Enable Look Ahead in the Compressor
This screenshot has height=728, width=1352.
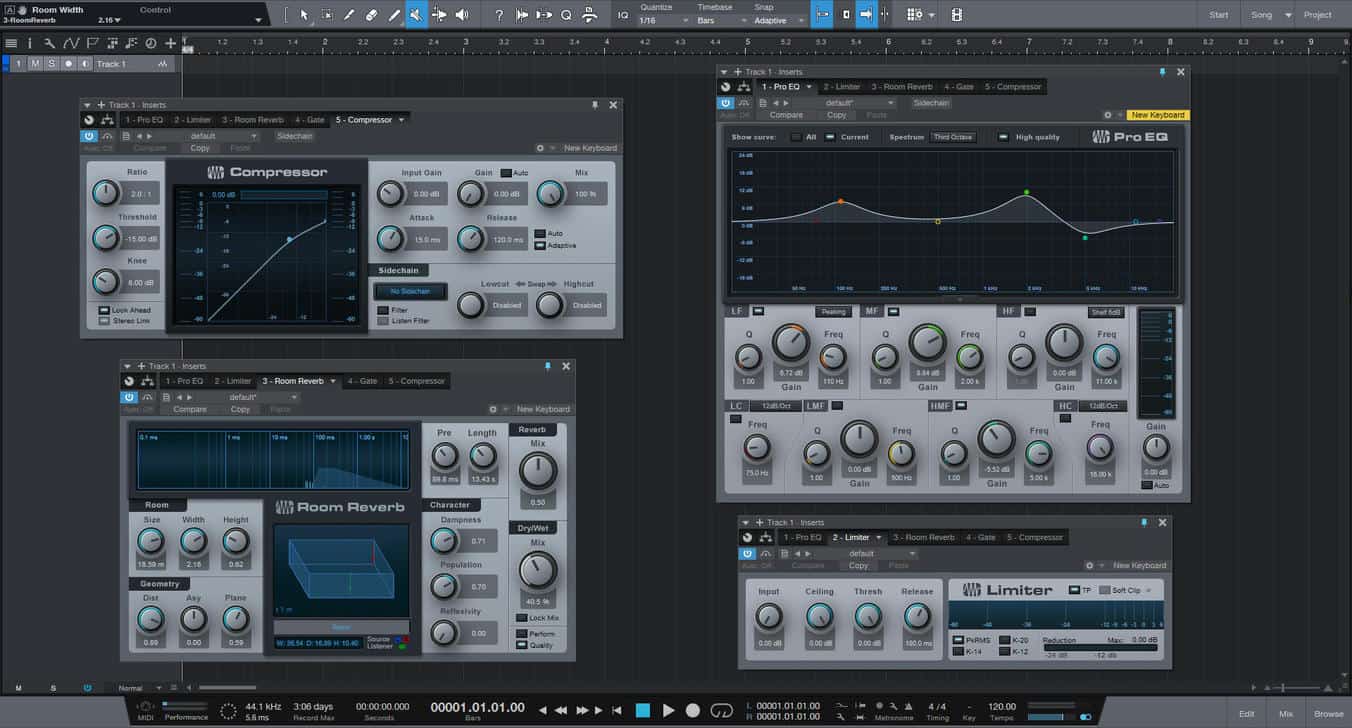tap(104, 310)
